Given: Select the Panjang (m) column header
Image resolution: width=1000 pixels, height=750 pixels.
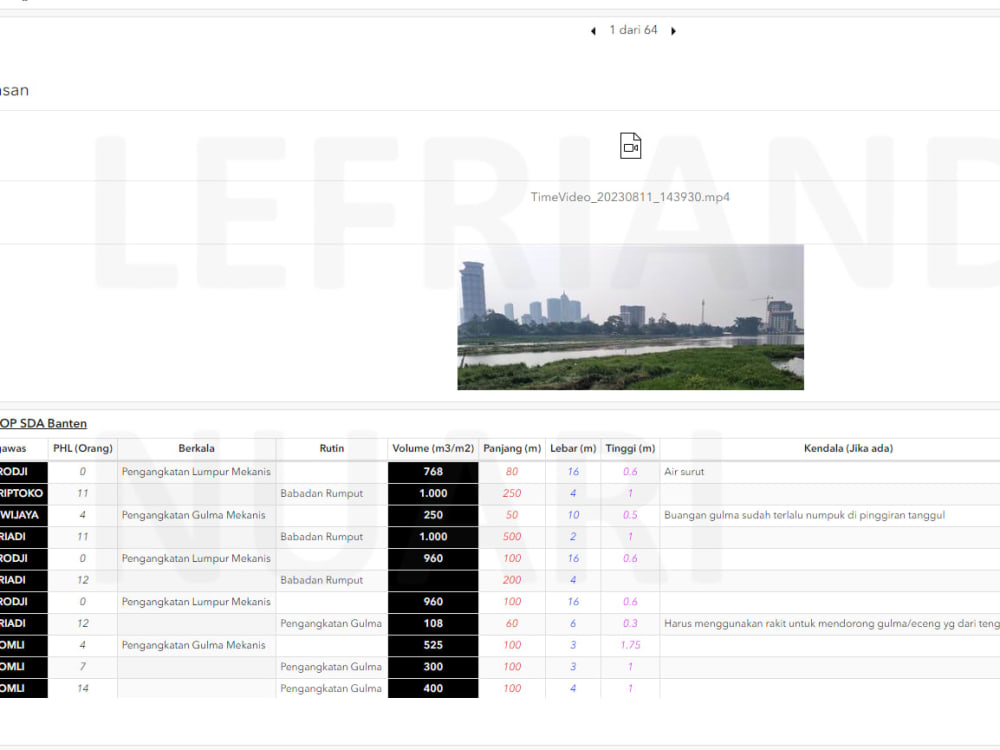Looking at the screenshot, I should click(x=512, y=448).
